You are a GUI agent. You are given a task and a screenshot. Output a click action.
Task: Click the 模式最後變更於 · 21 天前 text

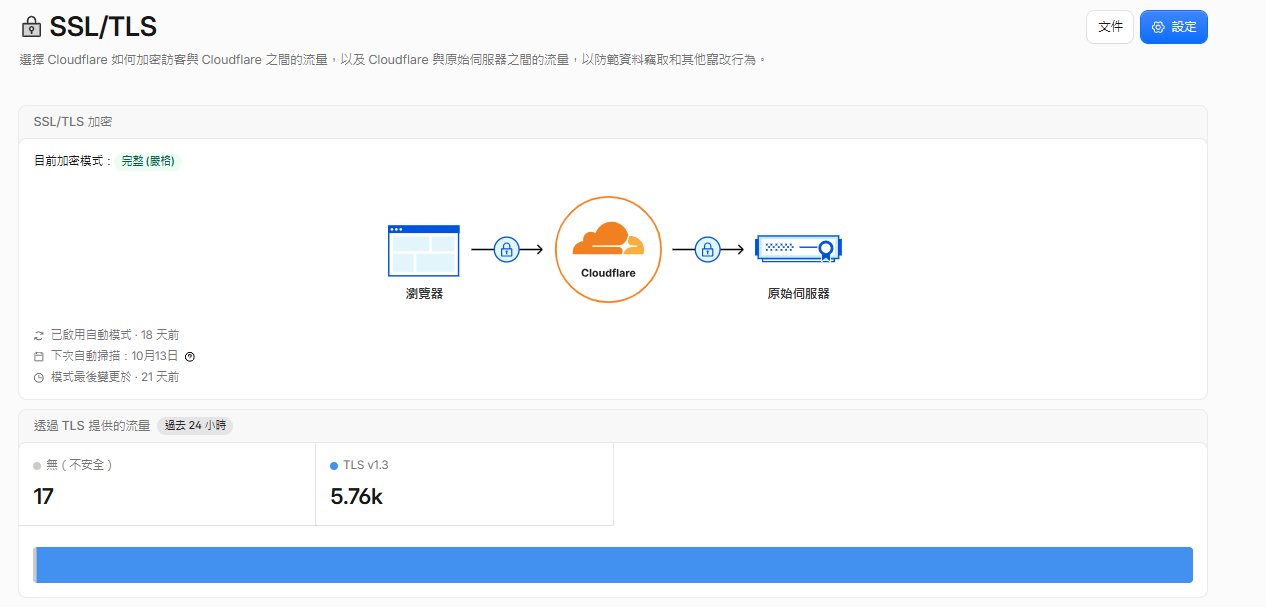[115, 378]
